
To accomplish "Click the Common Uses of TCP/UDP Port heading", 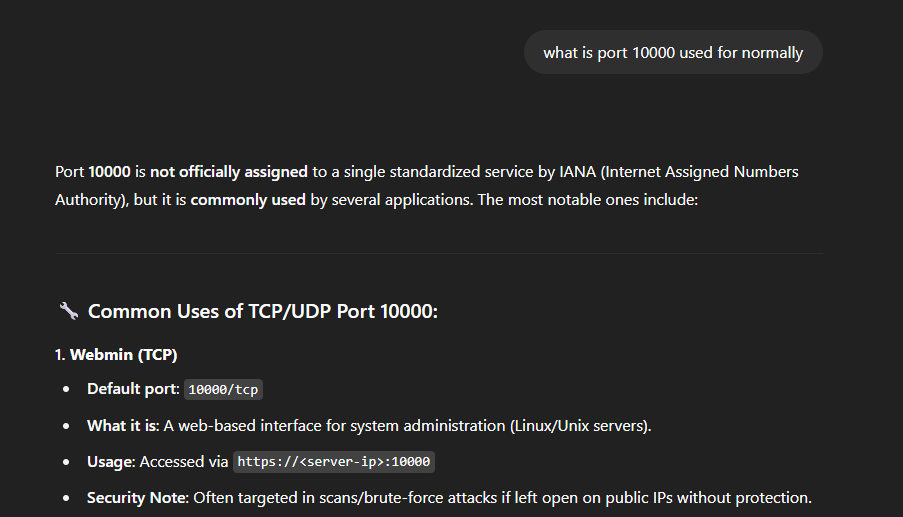I will [x=263, y=311].
